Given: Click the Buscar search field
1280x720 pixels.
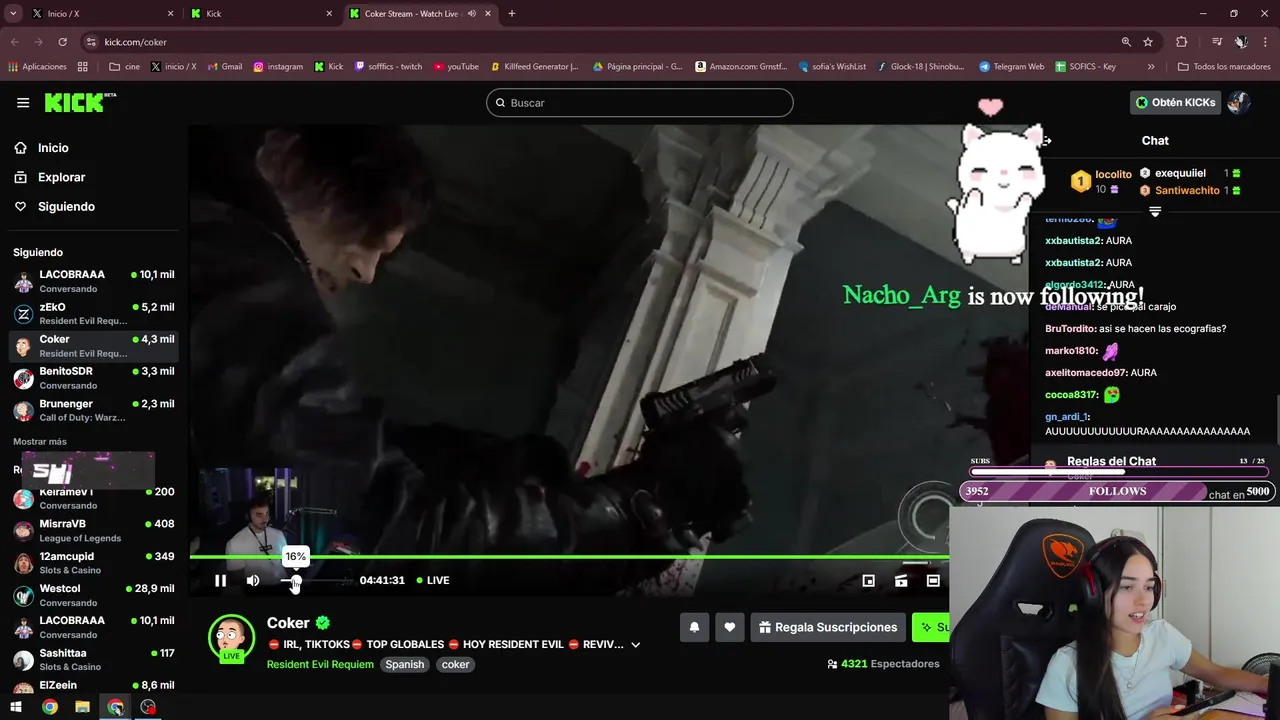Looking at the screenshot, I should pyautogui.click(x=640, y=103).
